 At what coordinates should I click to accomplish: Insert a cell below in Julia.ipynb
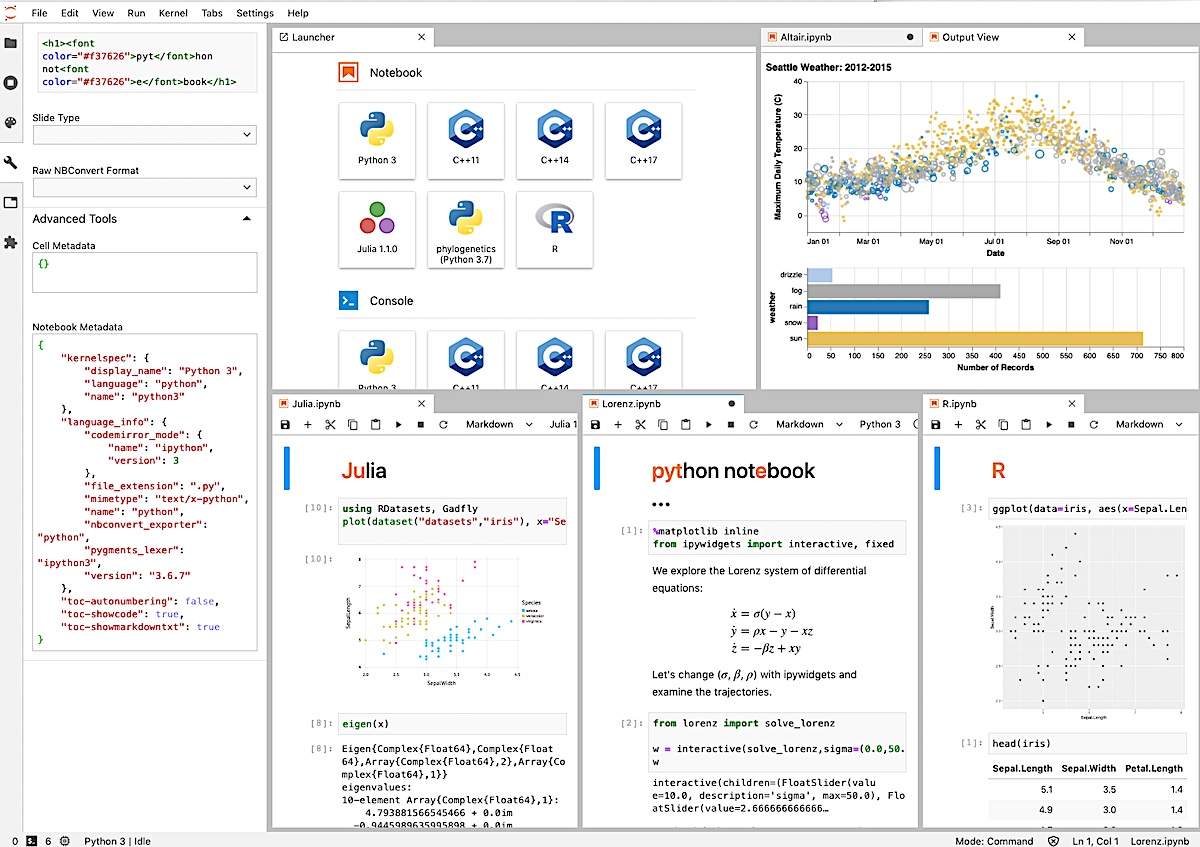pos(308,424)
